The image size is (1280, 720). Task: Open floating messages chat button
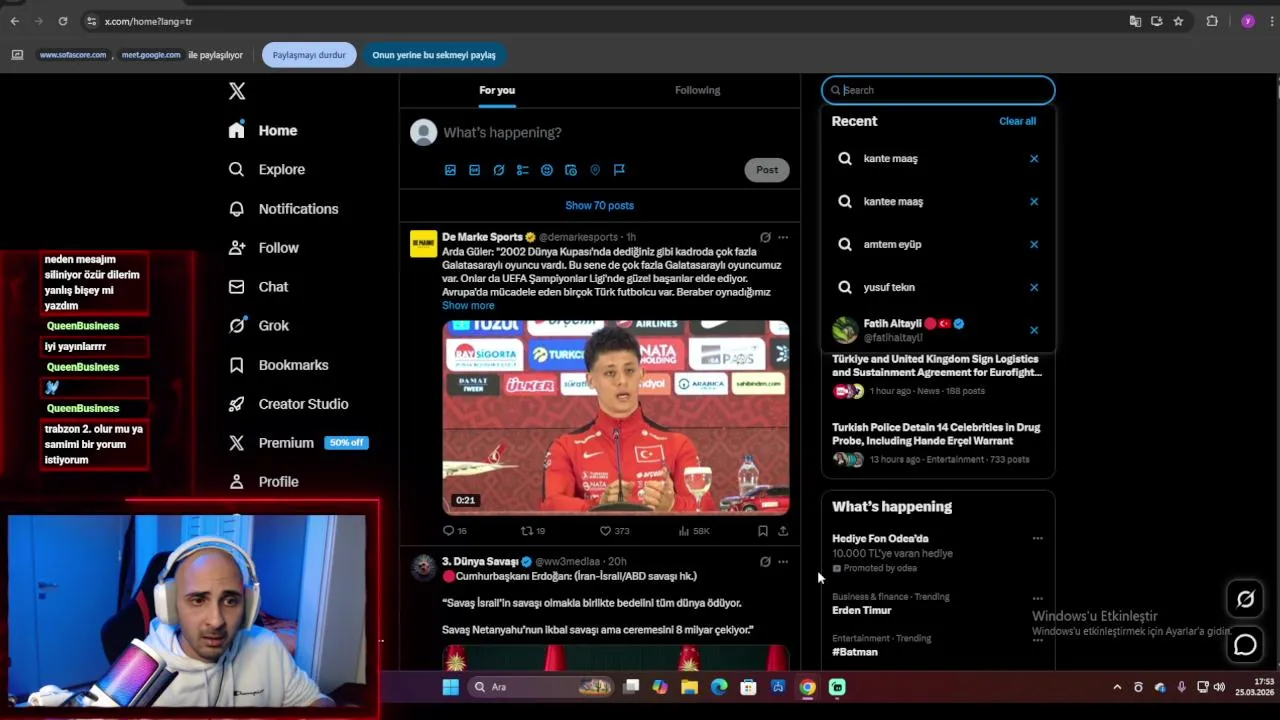pos(1245,645)
